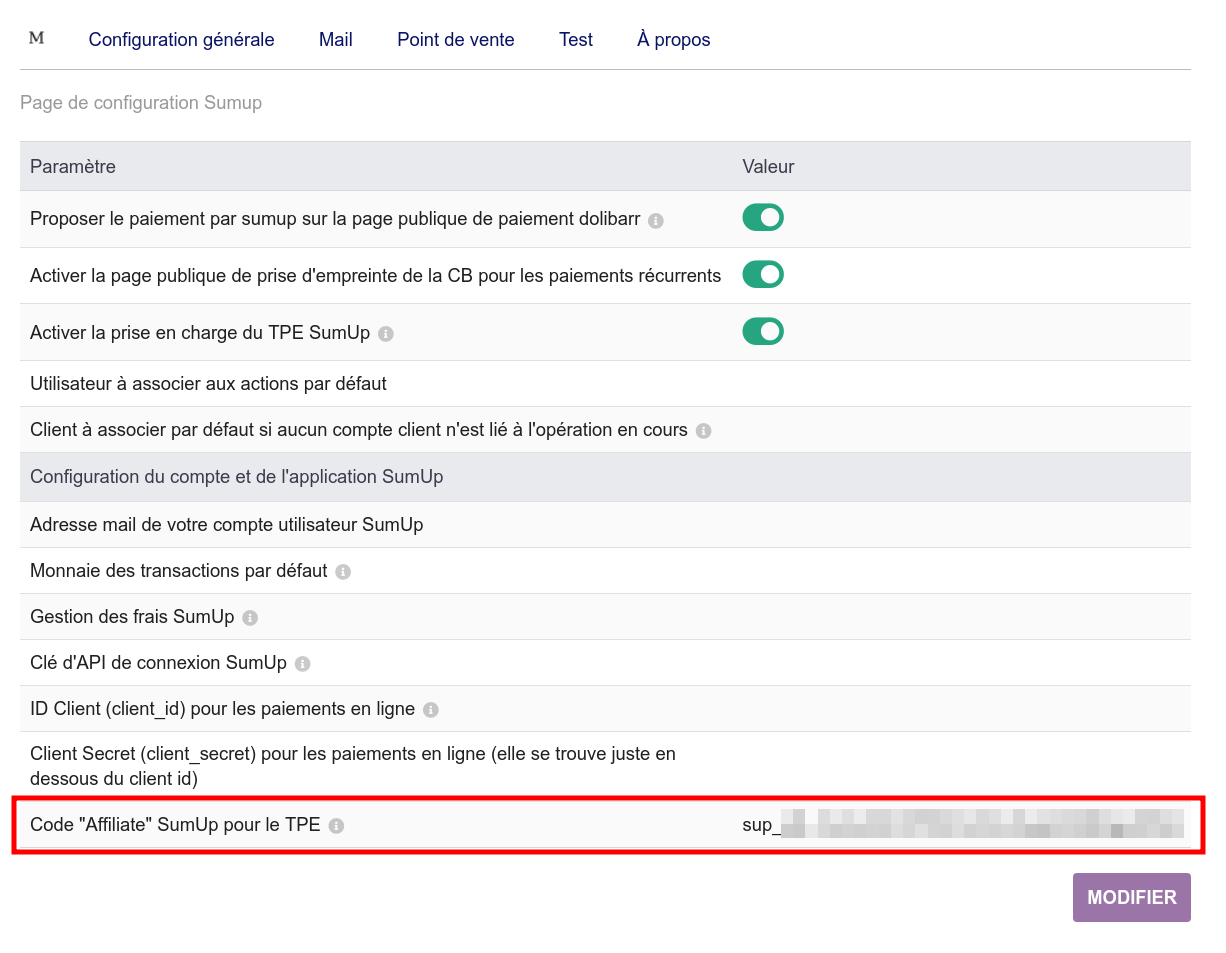1226x953 pixels.
Task: Click 'Monnaie des transactions par défaut' label
Action: click(x=179, y=571)
